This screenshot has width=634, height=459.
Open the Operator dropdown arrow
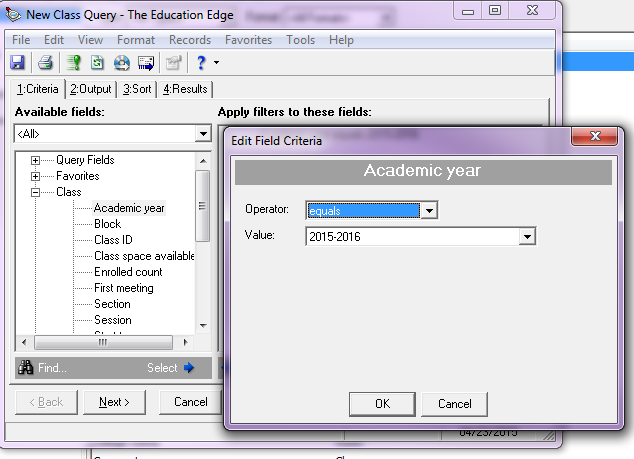(429, 210)
